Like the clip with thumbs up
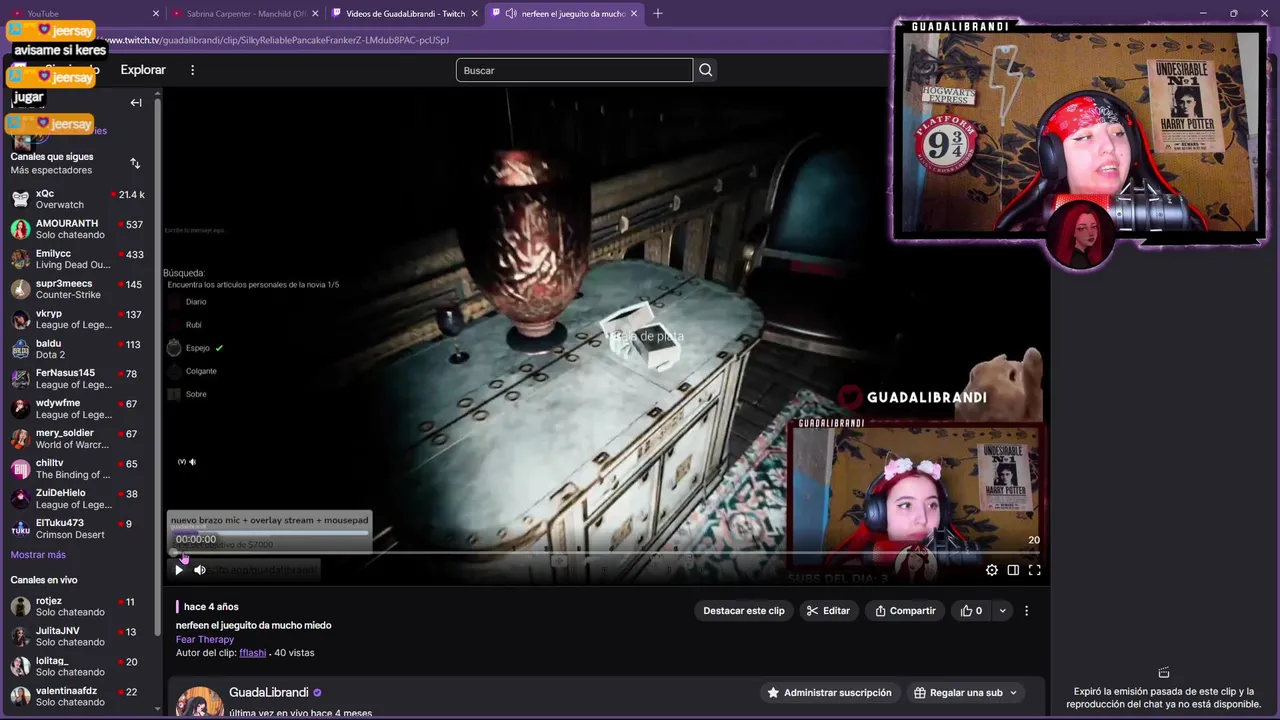1280x720 pixels. 971,611
